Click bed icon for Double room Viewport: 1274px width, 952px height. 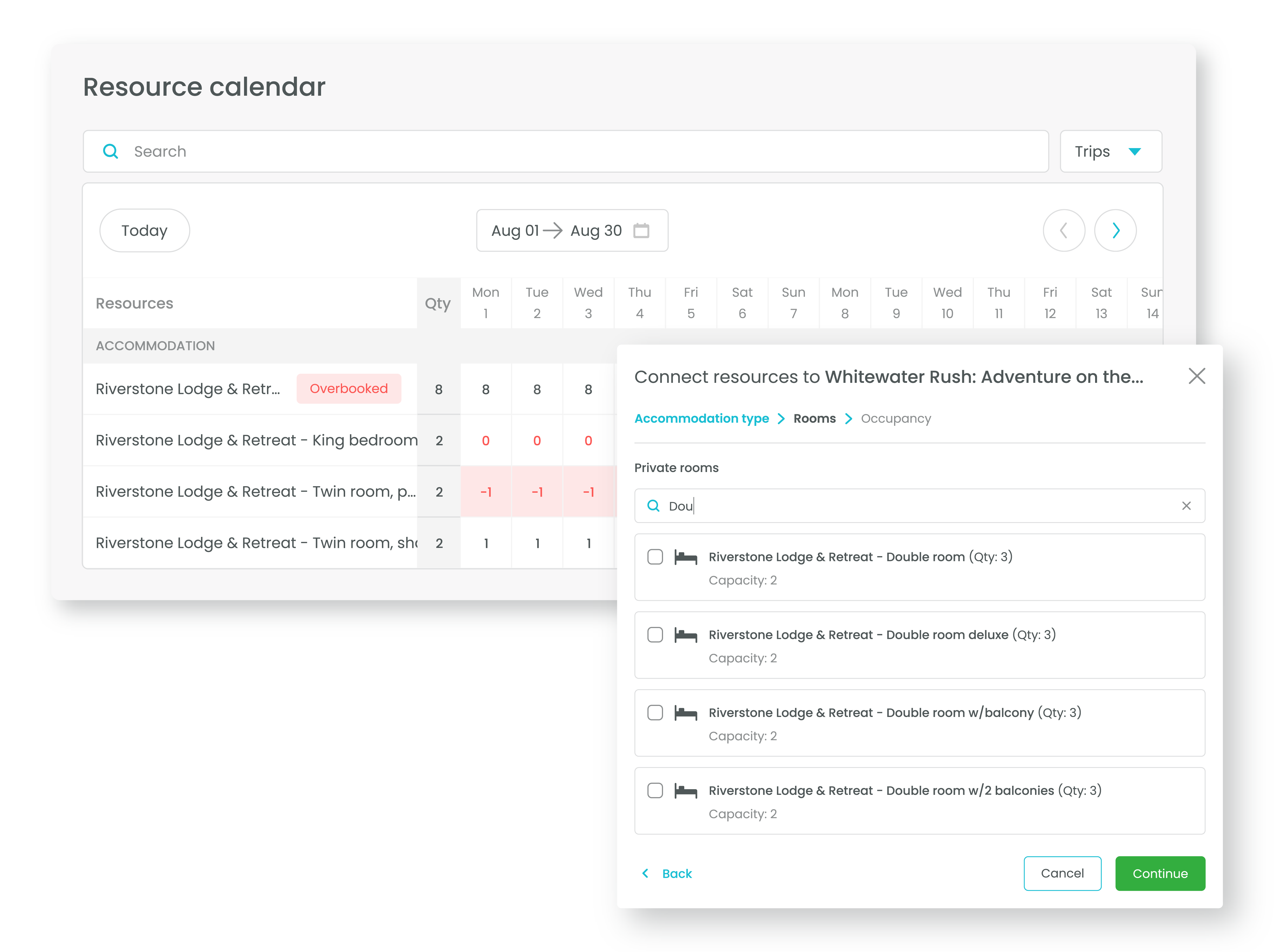click(685, 558)
